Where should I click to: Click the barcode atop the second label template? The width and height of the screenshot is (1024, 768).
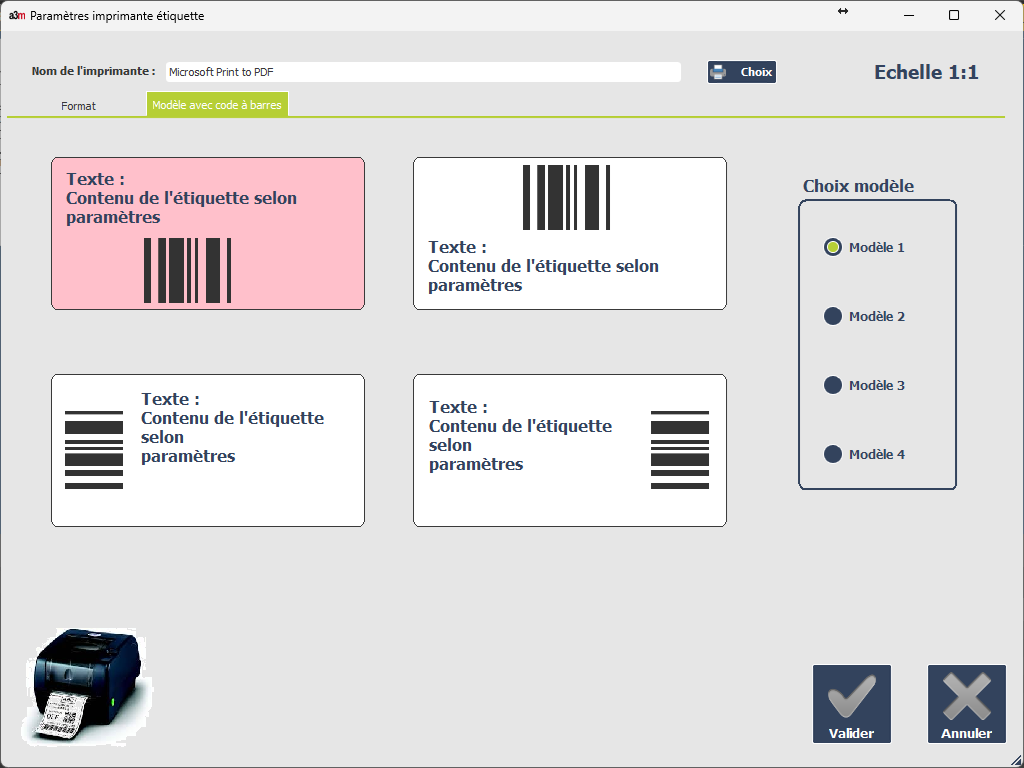click(566, 197)
